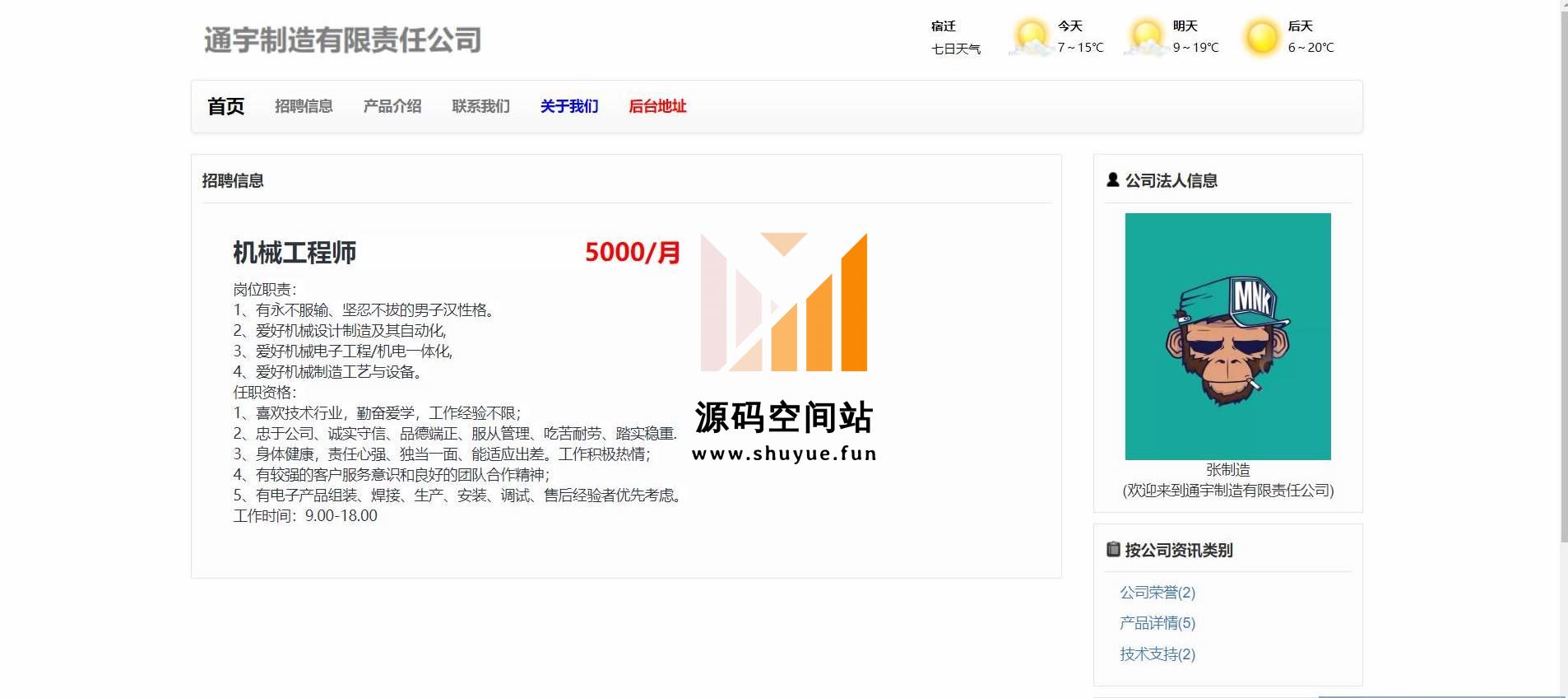
Task: Visit the red 后台地址 menu link
Action: pos(657,106)
